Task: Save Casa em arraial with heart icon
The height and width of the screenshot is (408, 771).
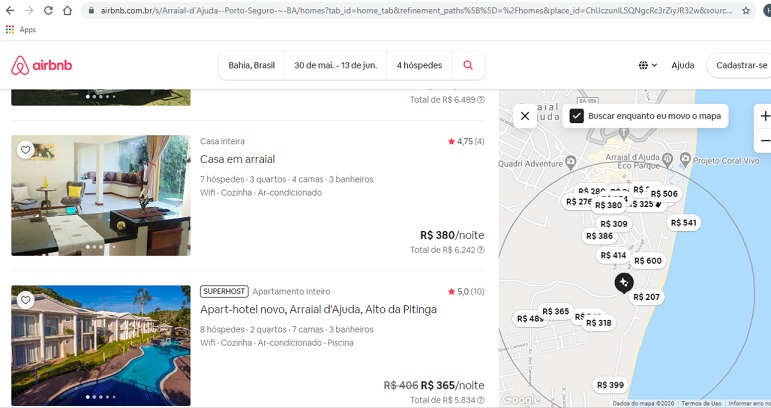Action: tap(26, 150)
